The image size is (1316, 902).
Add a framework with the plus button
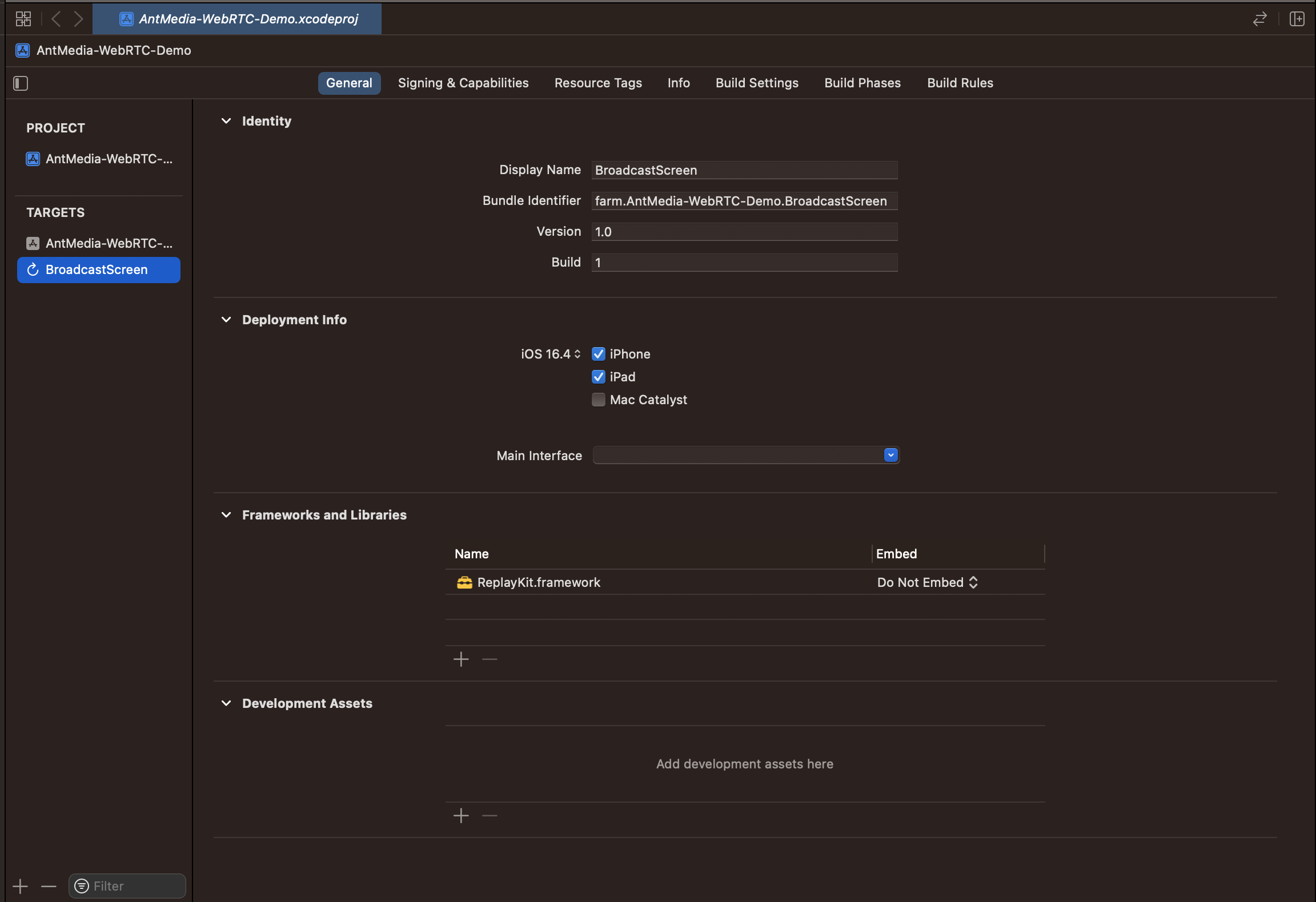[461, 659]
